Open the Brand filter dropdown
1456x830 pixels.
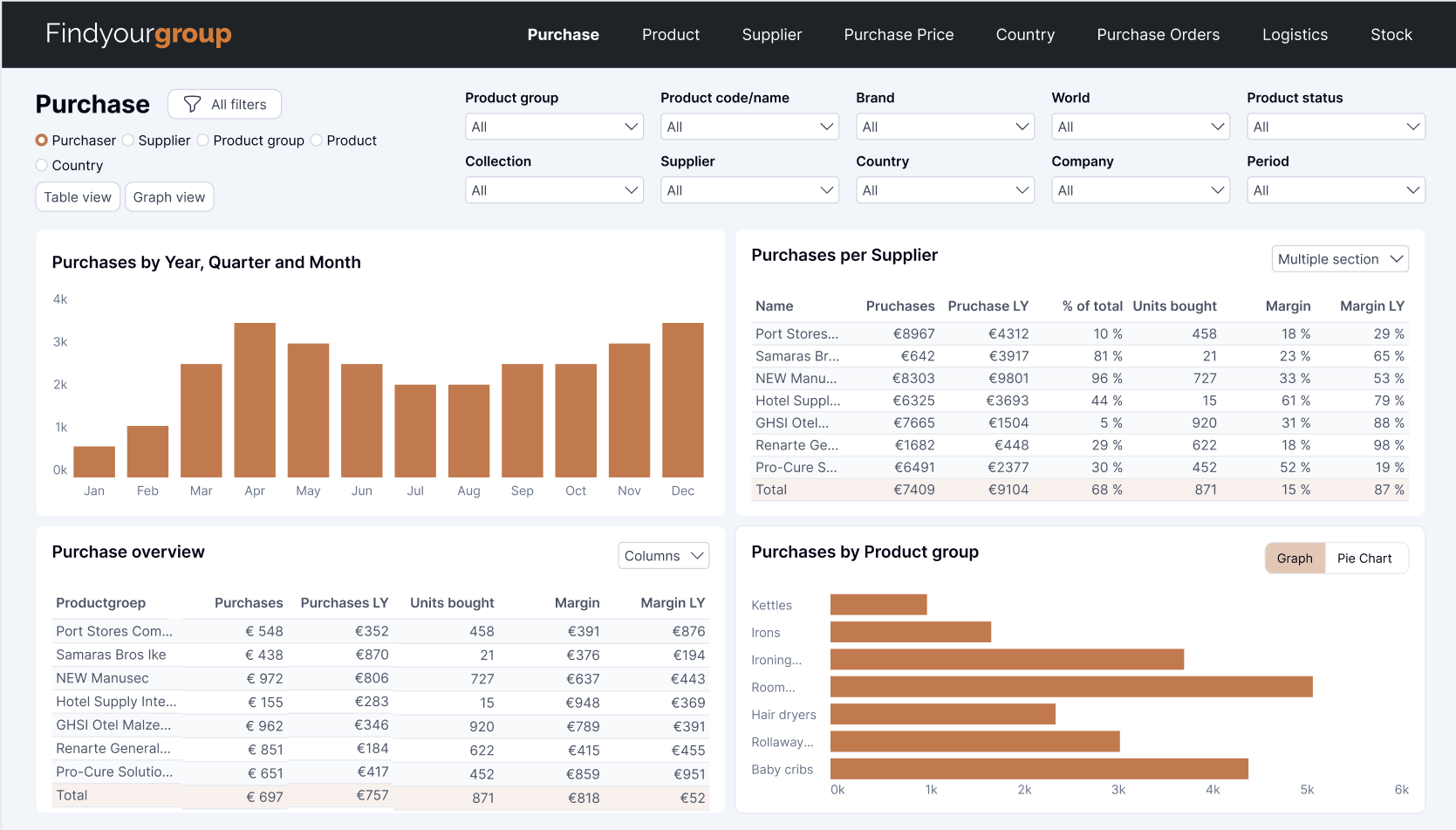(946, 127)
